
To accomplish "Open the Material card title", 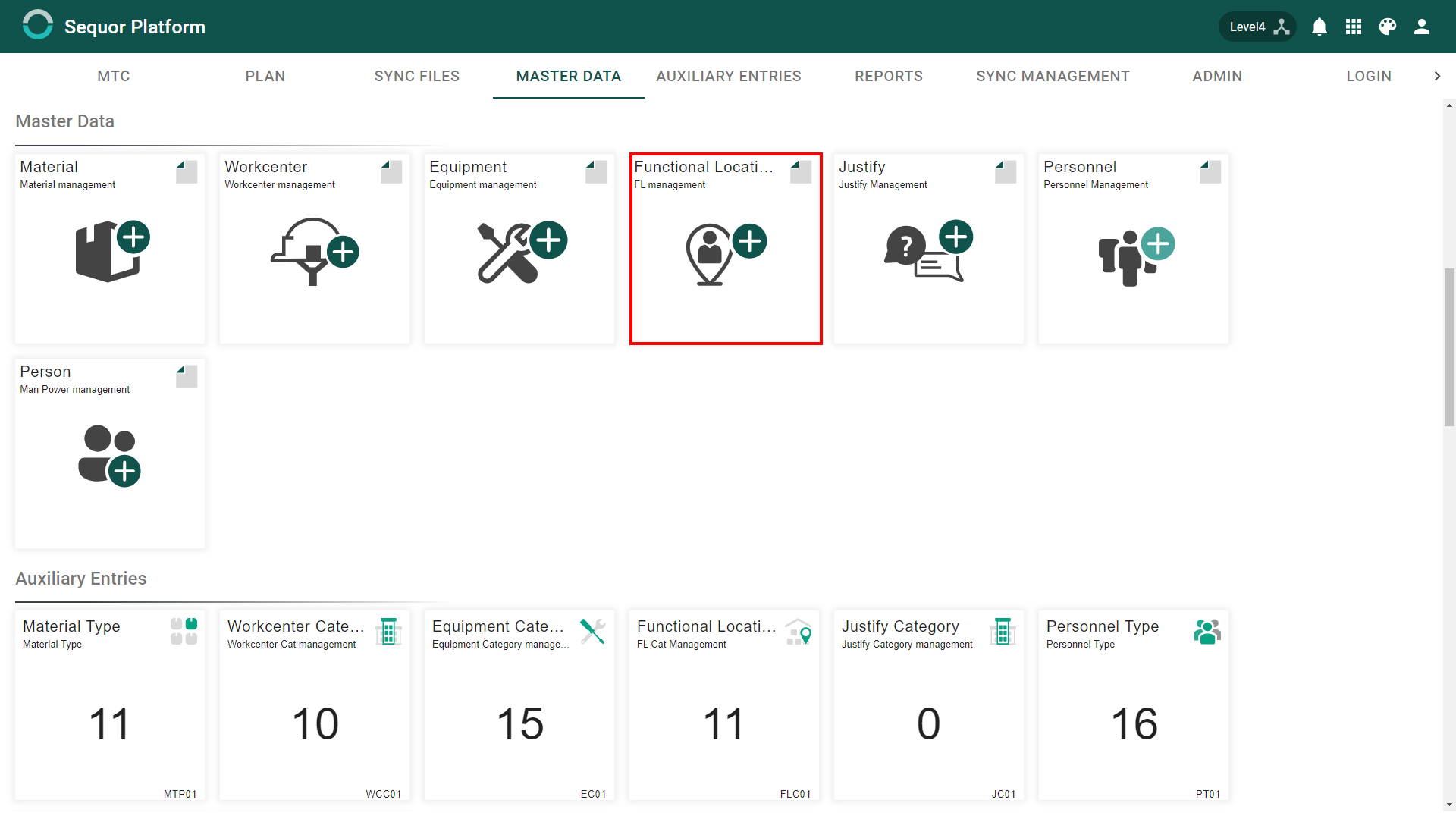I will click(49, 167).
